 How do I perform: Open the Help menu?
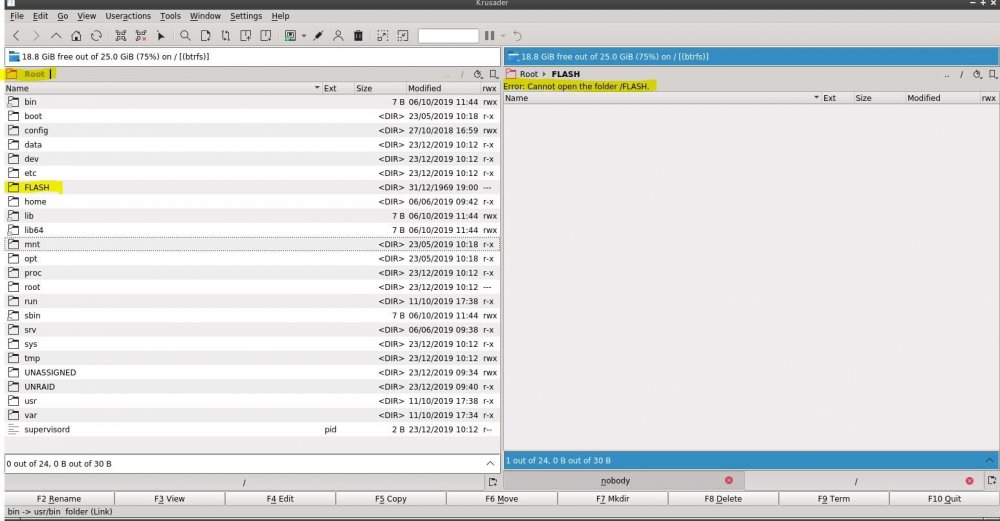click(x=280, y=16)
